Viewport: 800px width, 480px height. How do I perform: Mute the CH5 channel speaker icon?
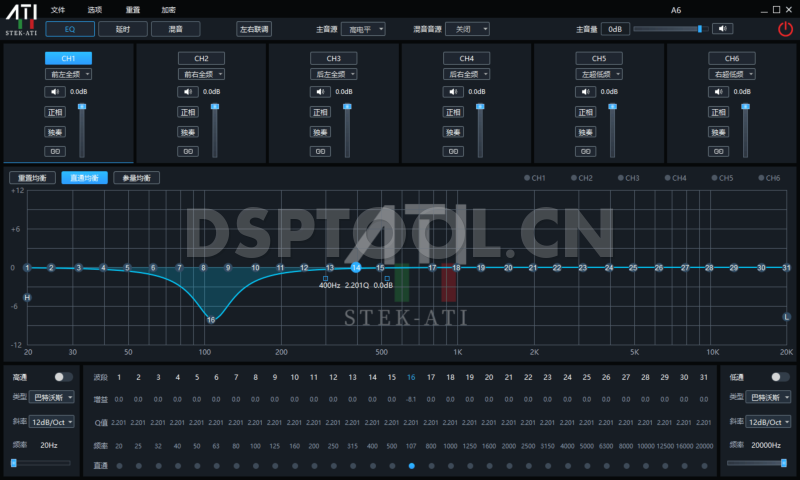click(585, 92)
